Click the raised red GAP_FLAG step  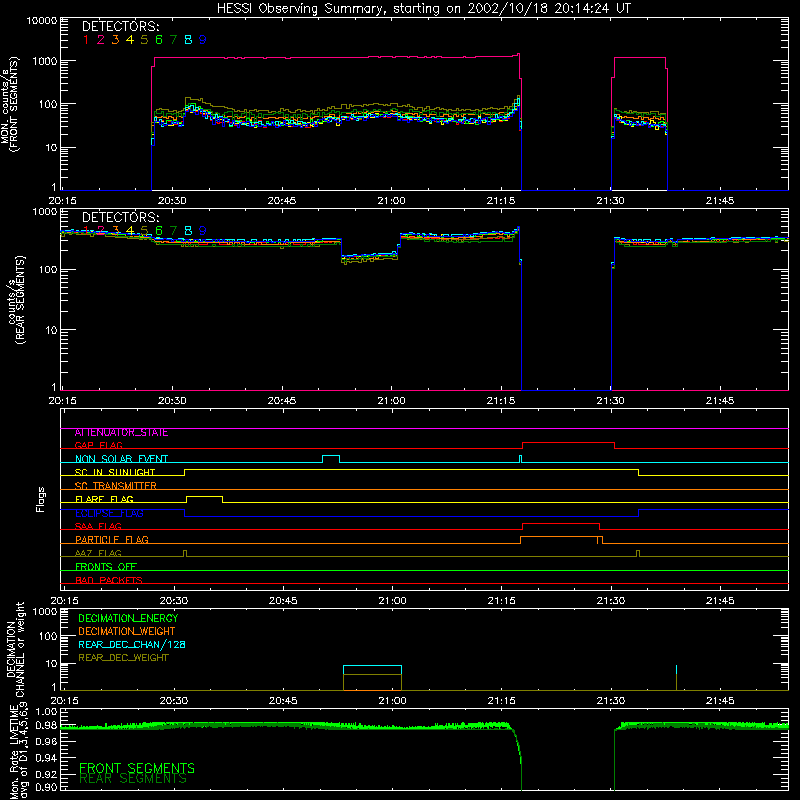568,443
